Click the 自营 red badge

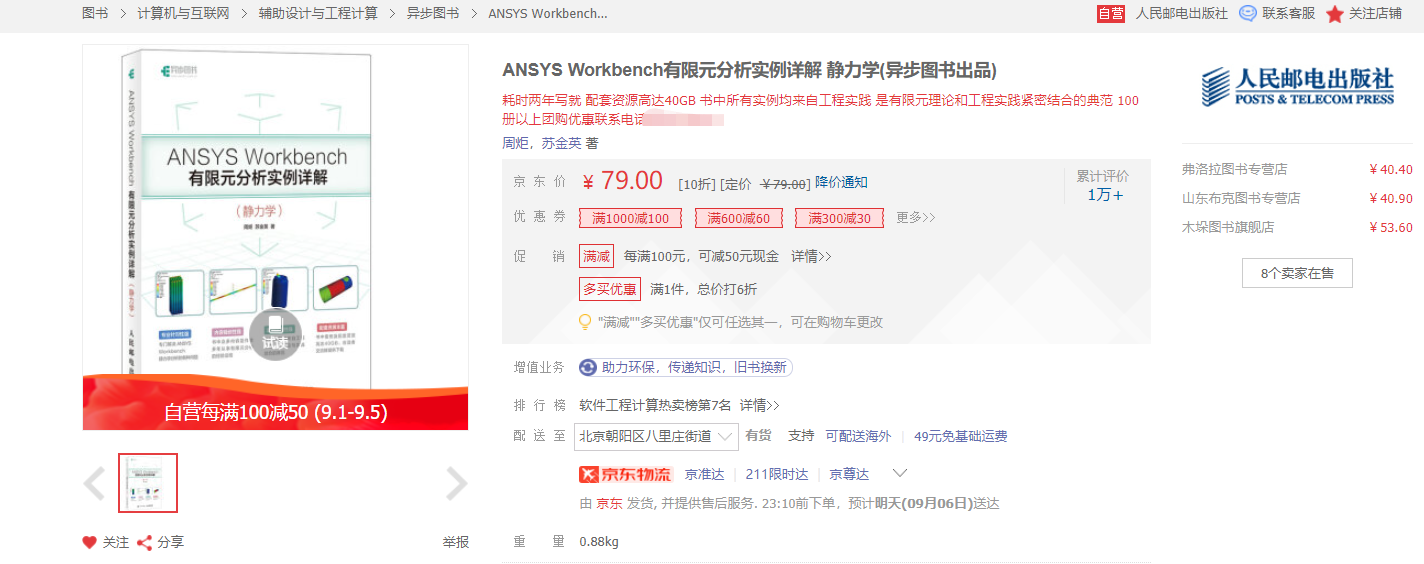[1111, 13]
